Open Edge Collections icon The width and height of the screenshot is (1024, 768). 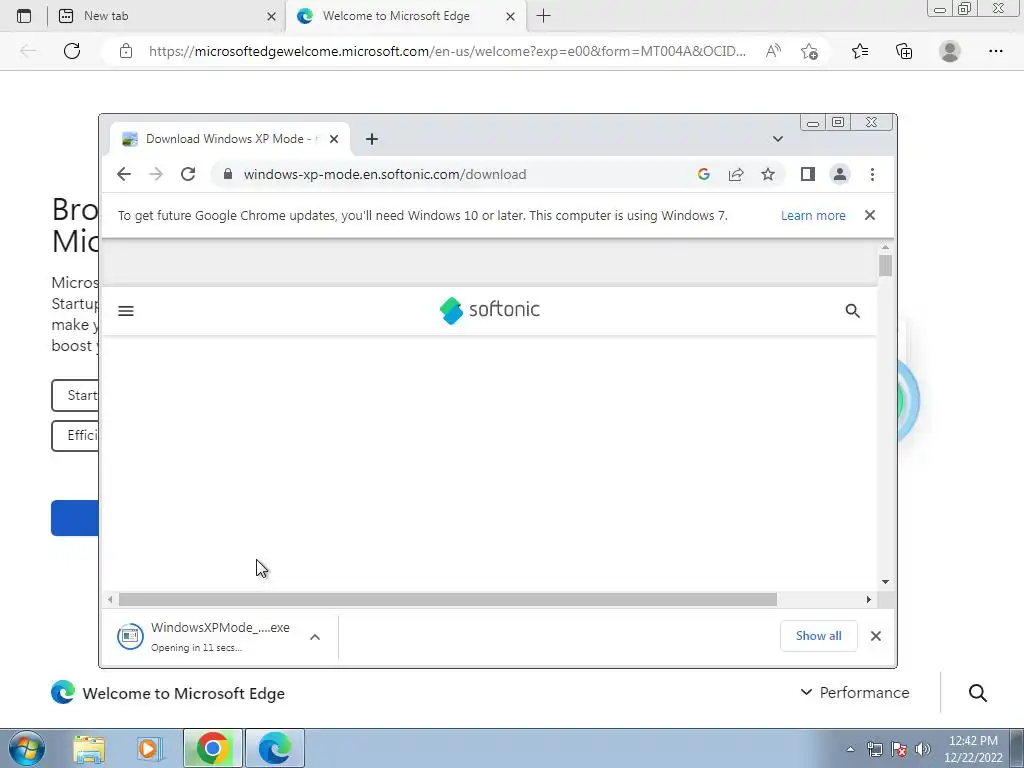pyautogui.click(x=904, y=51)
